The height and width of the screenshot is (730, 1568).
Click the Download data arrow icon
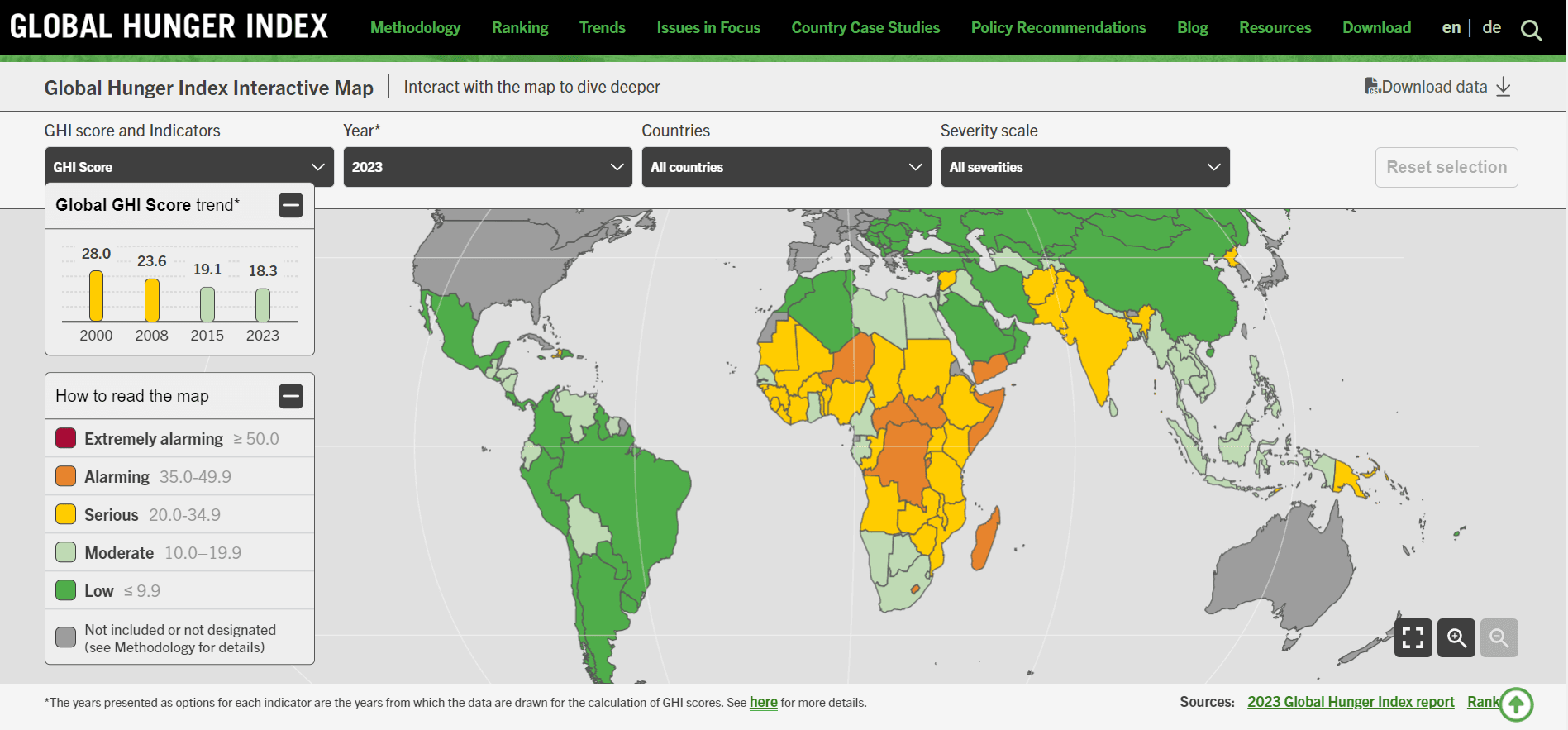click(x=1504, y=87)
